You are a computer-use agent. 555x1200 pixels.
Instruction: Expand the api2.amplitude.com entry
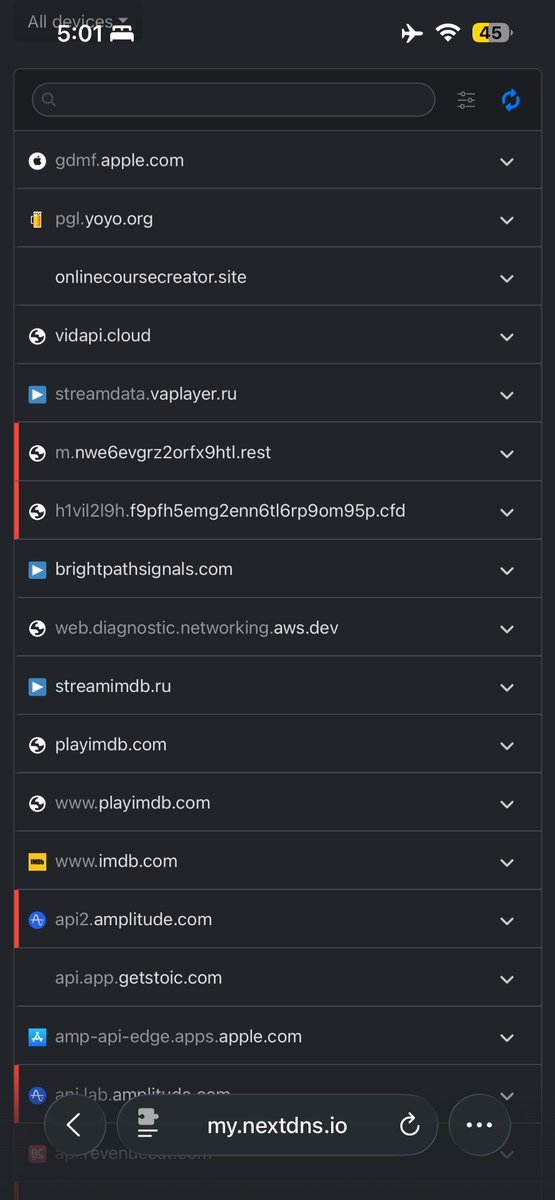coord(507,921)
